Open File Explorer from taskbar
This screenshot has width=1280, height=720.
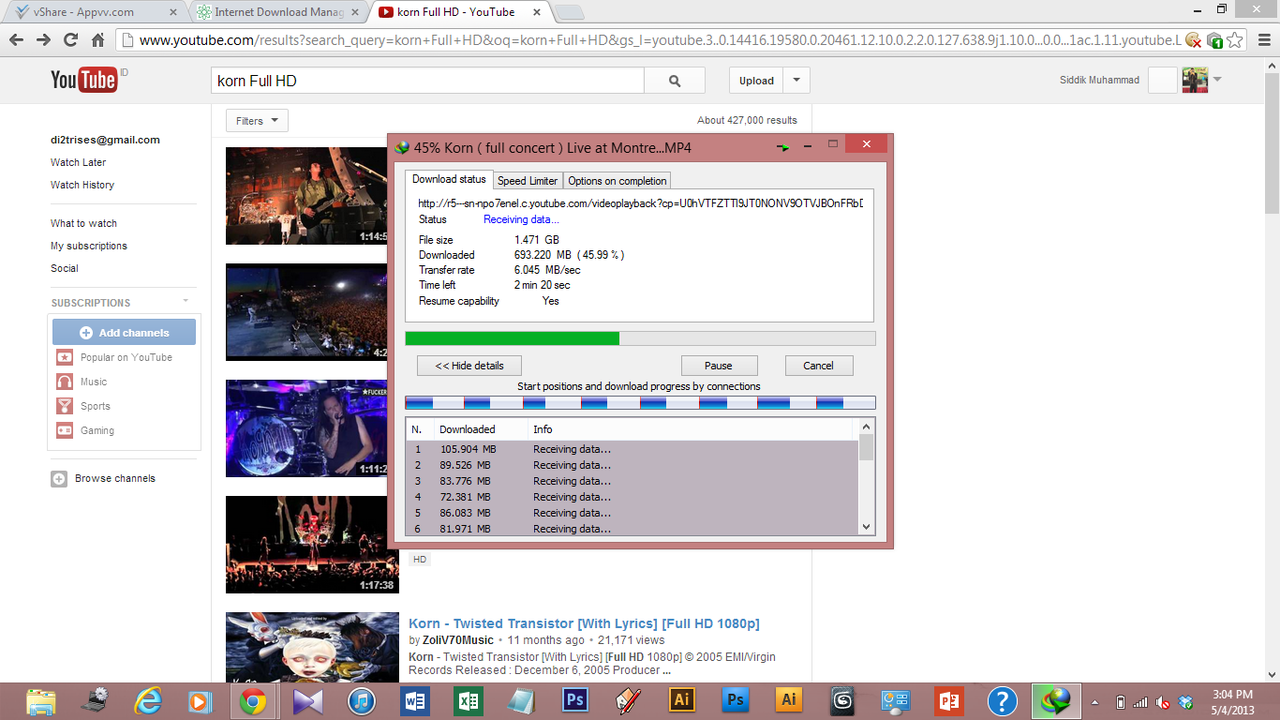[x=41, y=700]
